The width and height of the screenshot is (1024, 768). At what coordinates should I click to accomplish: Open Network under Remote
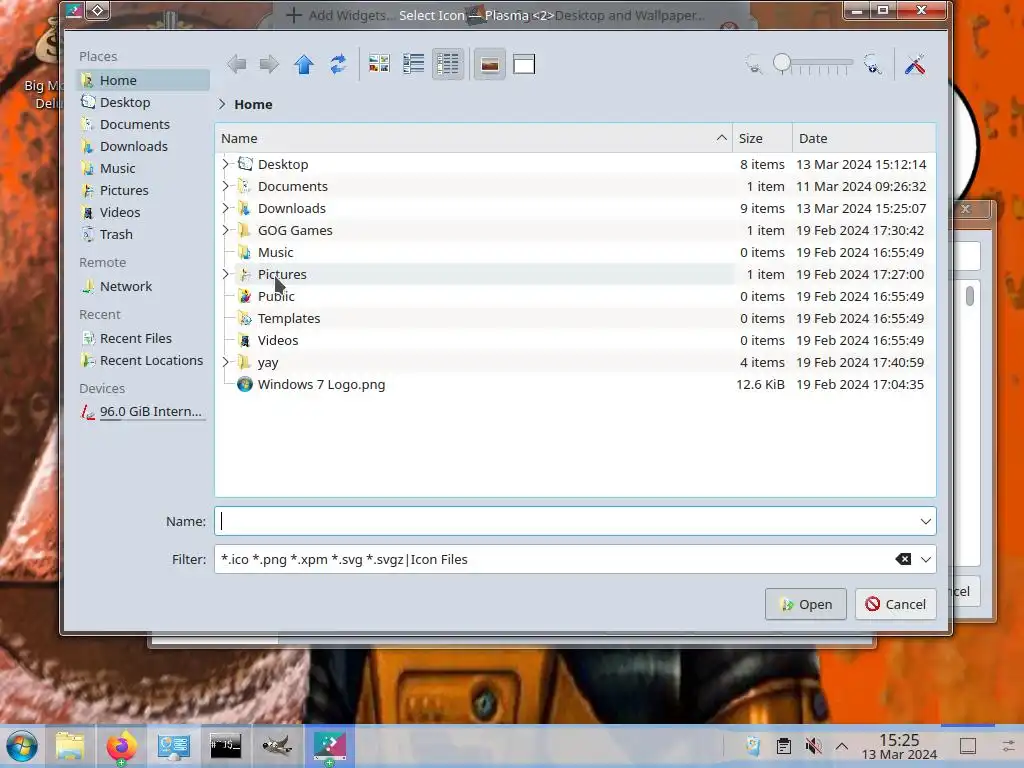tap(143, 286)
